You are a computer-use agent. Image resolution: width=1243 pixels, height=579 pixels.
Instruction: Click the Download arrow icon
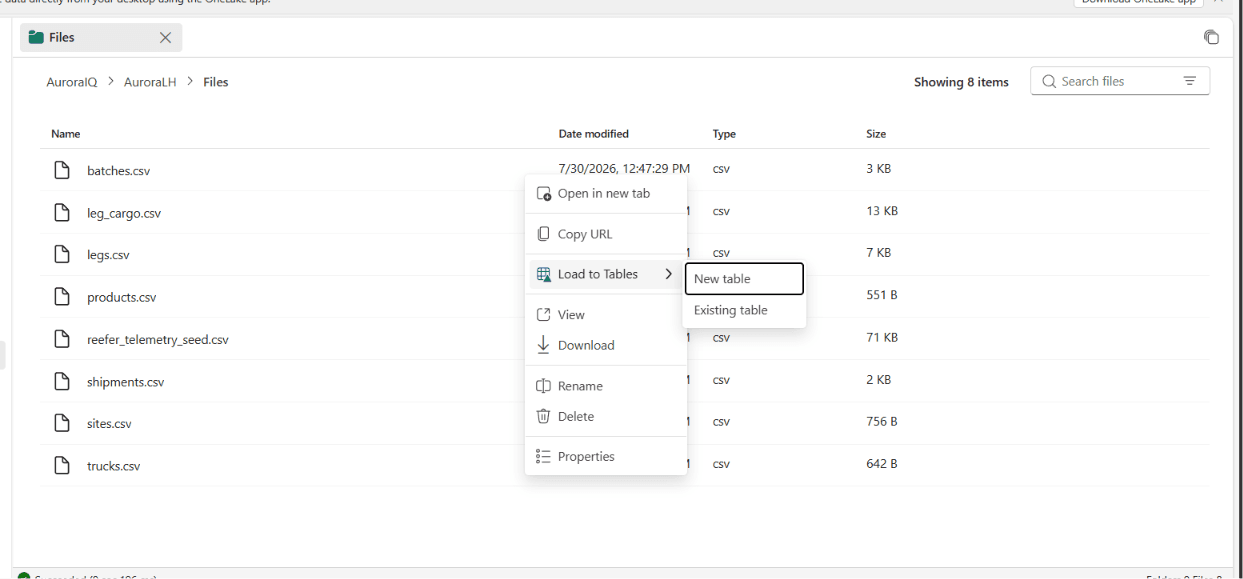(544, 345)
